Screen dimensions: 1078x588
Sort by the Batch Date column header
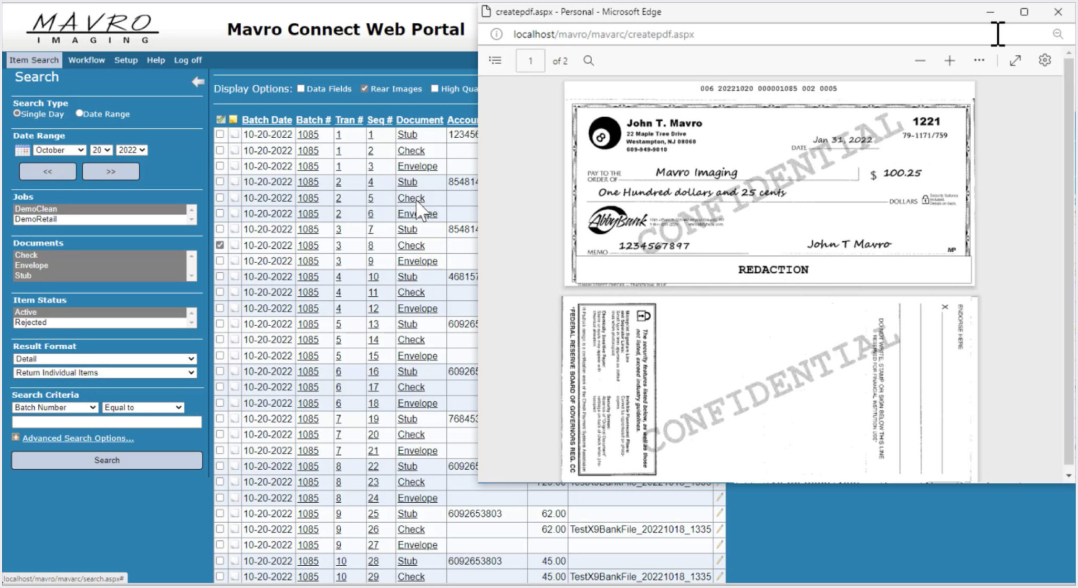[267, 120]
